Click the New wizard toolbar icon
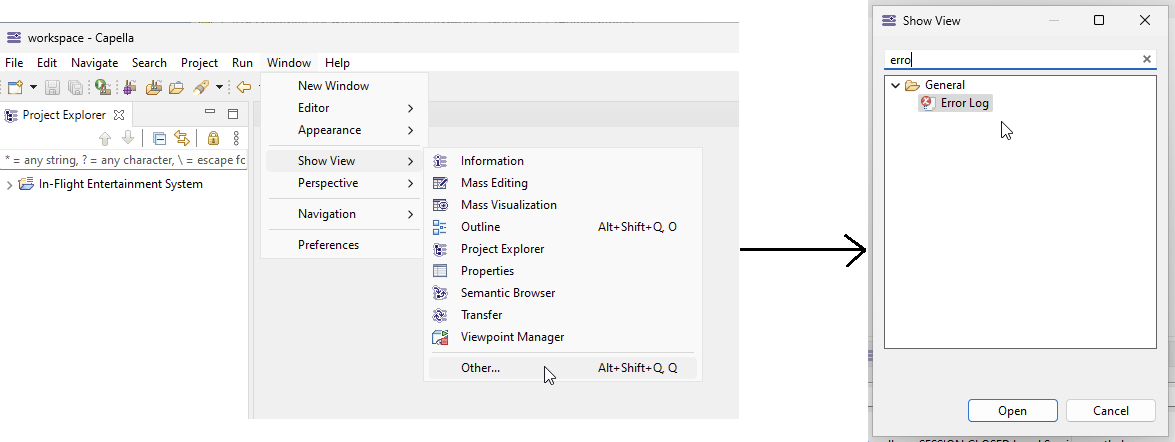1175x442 pixels. (x=15, y=88)
